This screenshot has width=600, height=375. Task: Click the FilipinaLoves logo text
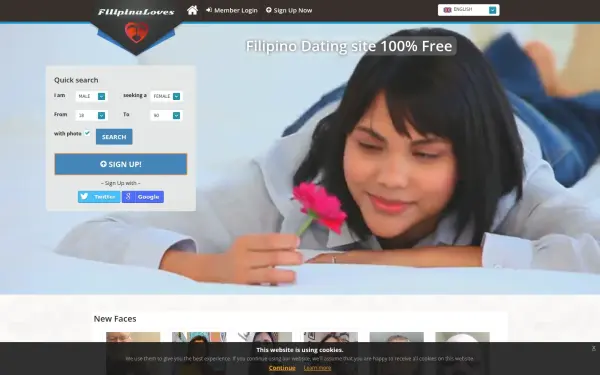pos(136,12)
